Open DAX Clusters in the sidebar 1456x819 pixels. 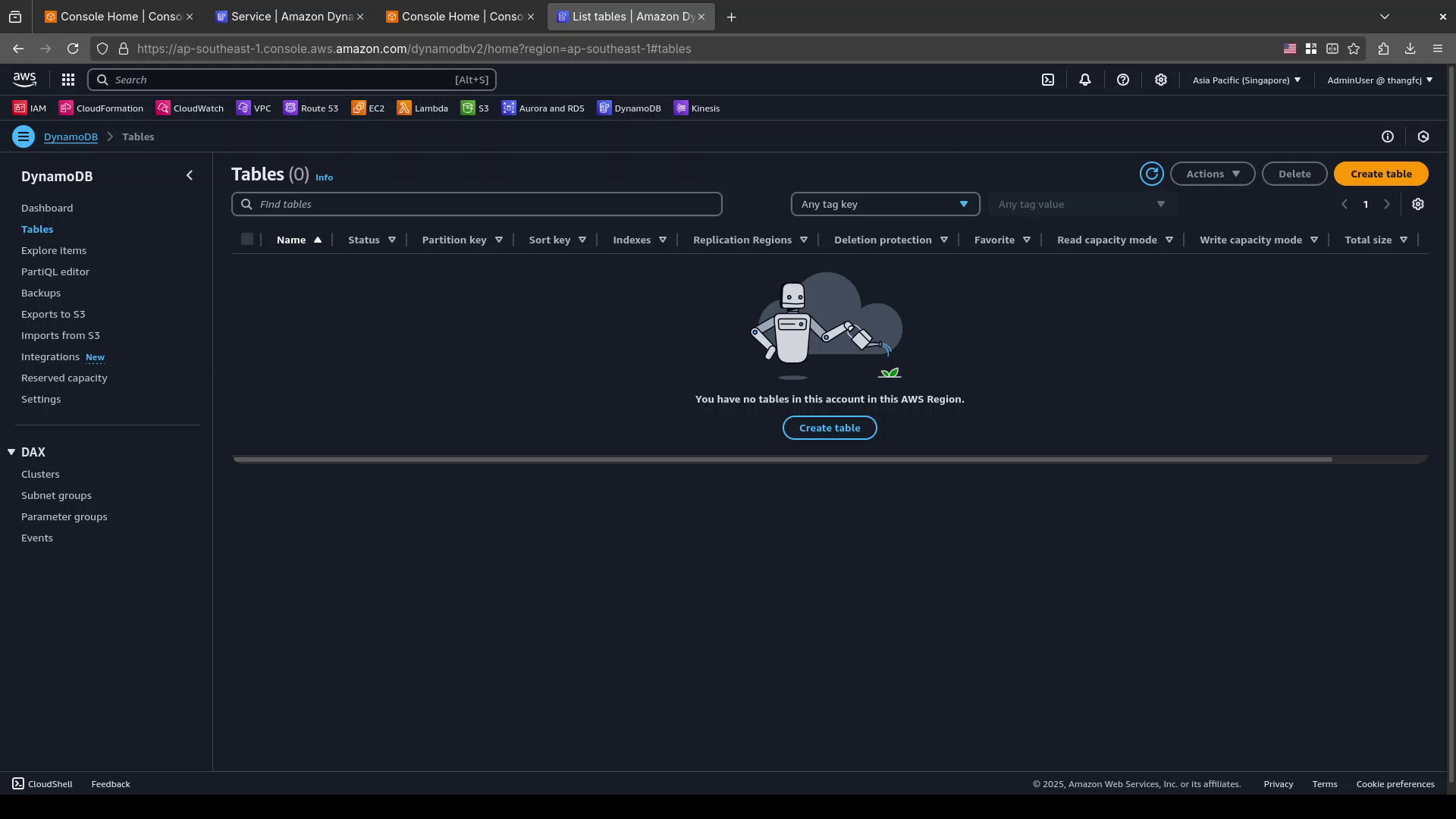(x=40, y=474)
